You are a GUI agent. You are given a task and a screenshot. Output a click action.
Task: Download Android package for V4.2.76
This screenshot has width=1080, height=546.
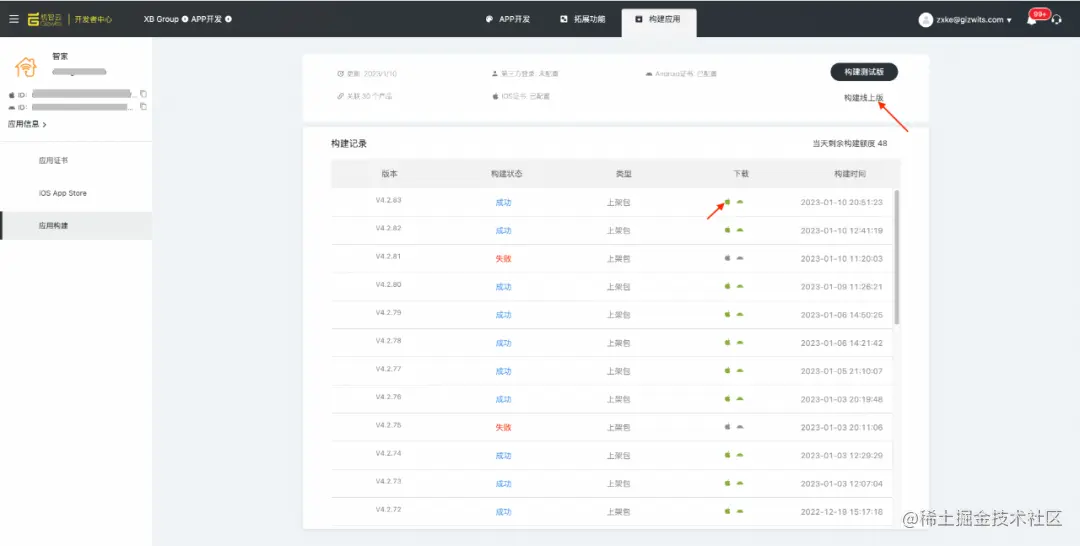coord(740,399)
